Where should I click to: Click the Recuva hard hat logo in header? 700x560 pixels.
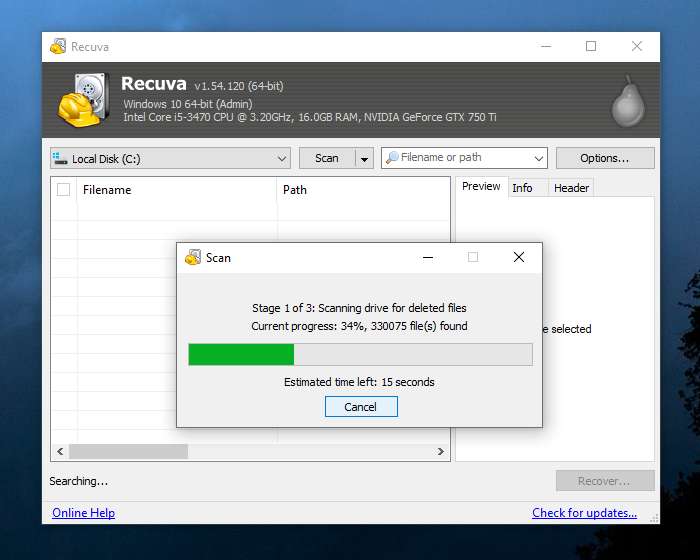point(83,100)
